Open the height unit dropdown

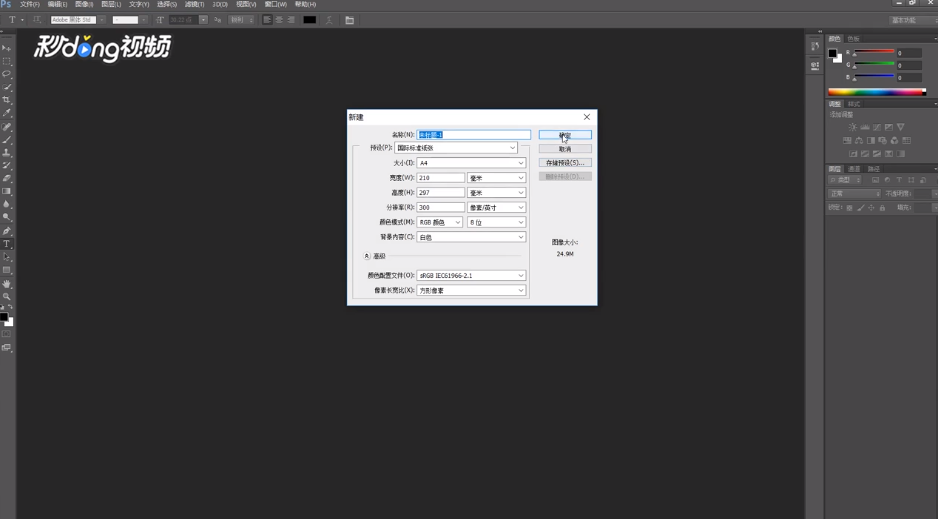click(x=497, y=193)
